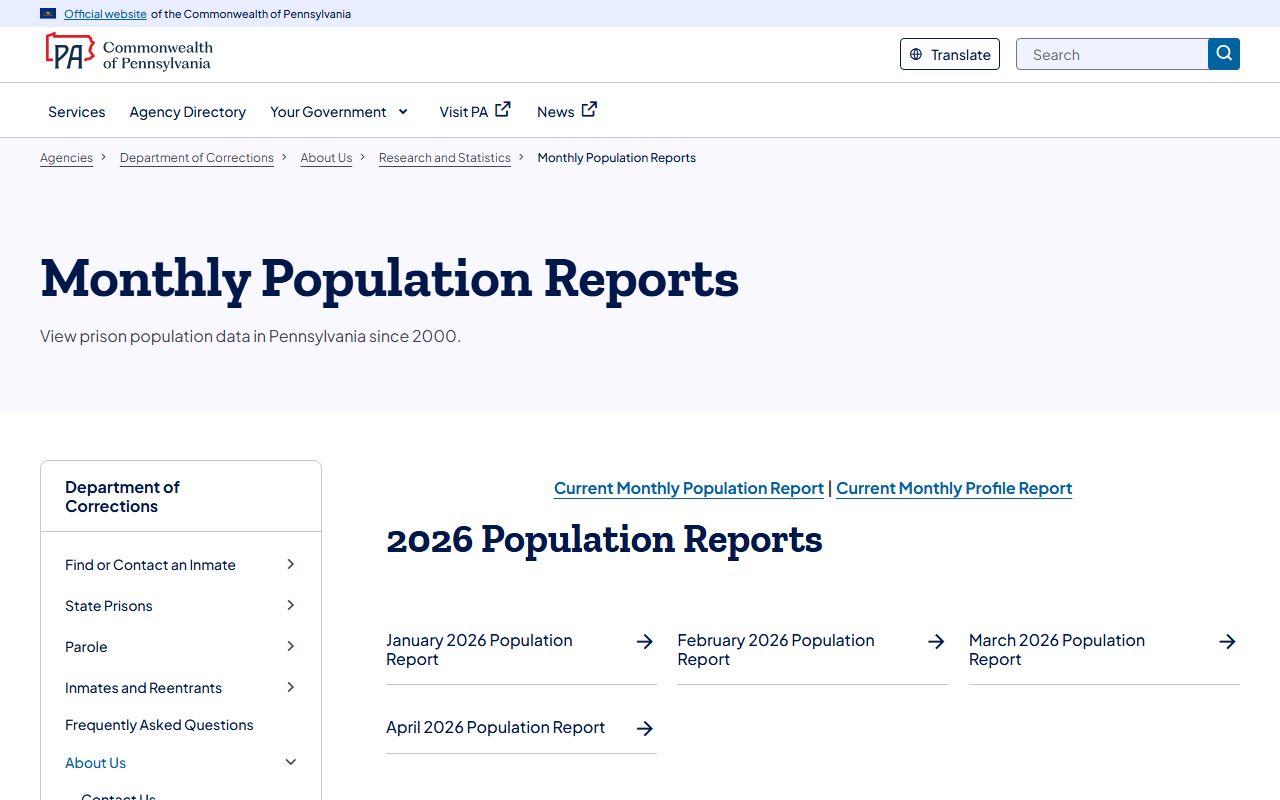Go to About Us breadcrumb link
The width and height of the screenshot is (1280, 800).
pyautogui.click(x=326, y=158)
